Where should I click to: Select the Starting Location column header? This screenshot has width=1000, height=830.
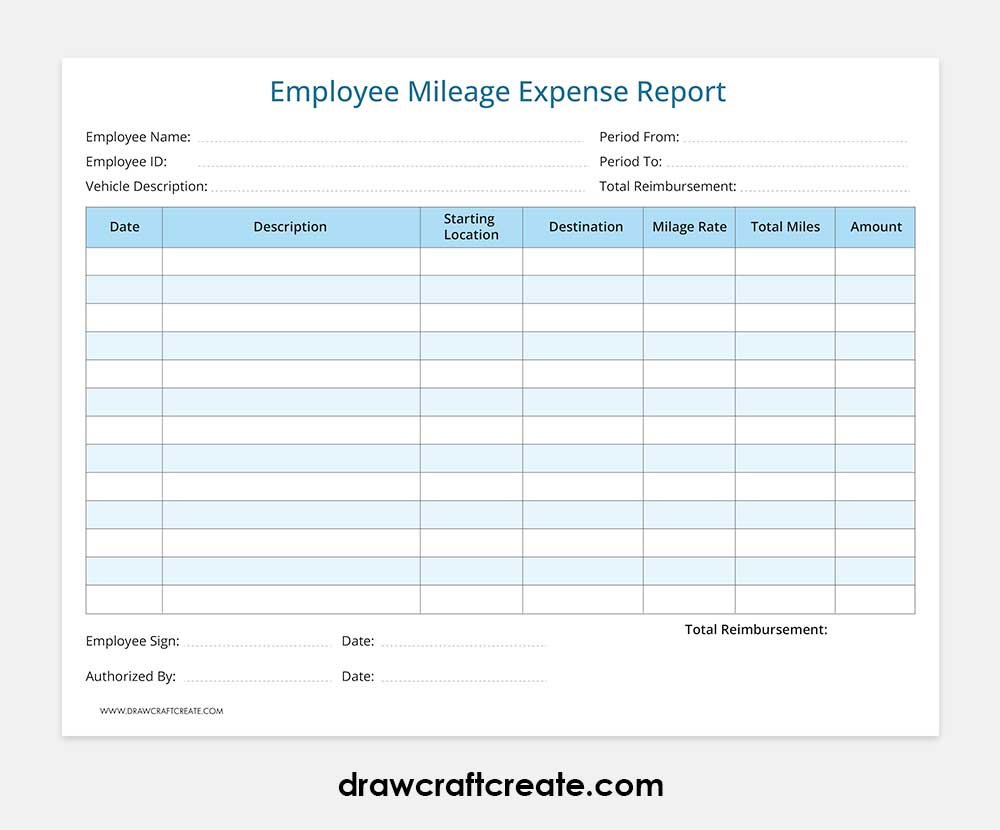[471, 227]
